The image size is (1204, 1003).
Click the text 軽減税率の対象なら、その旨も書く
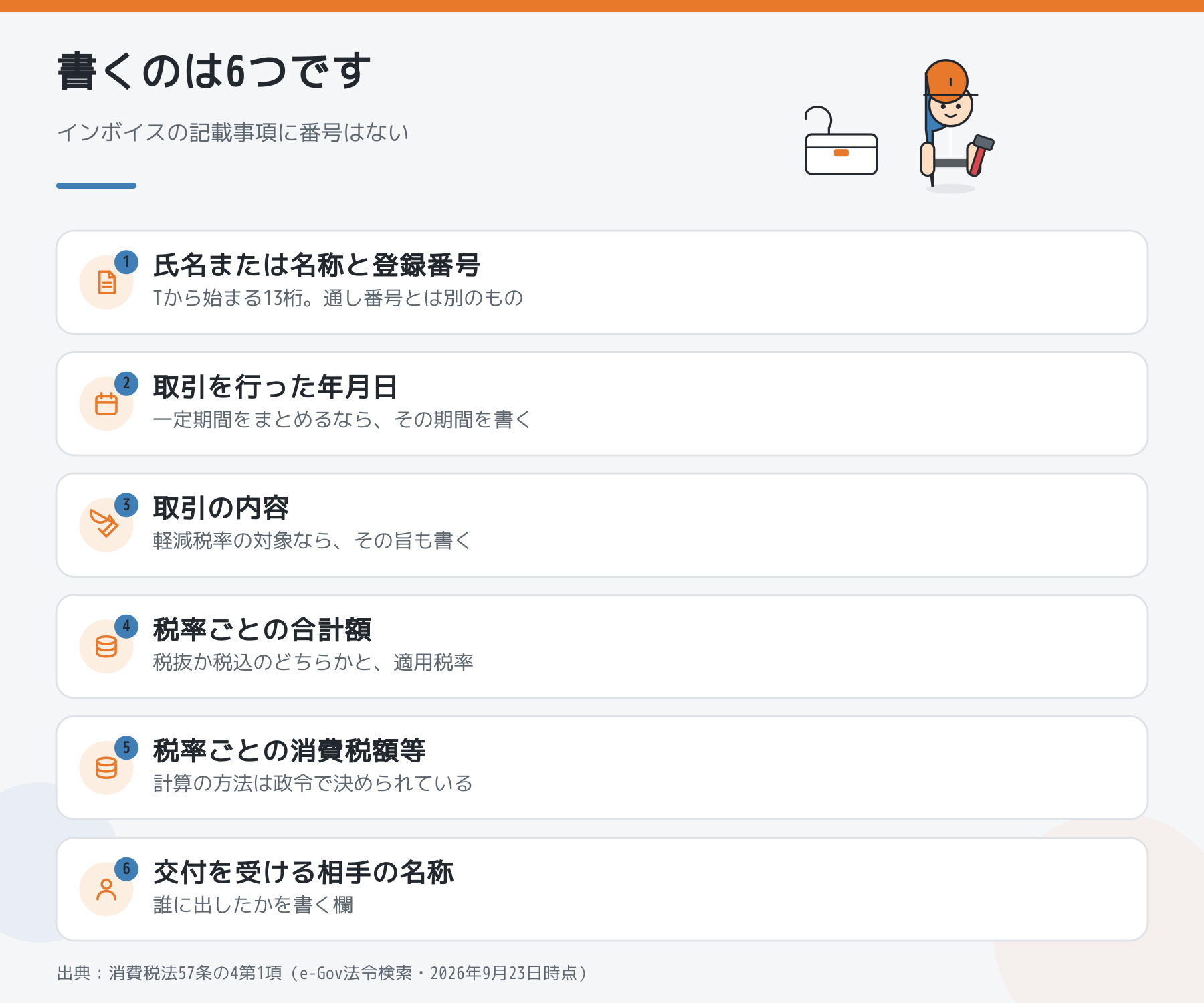pyautogui.click(x=312, y=540)
